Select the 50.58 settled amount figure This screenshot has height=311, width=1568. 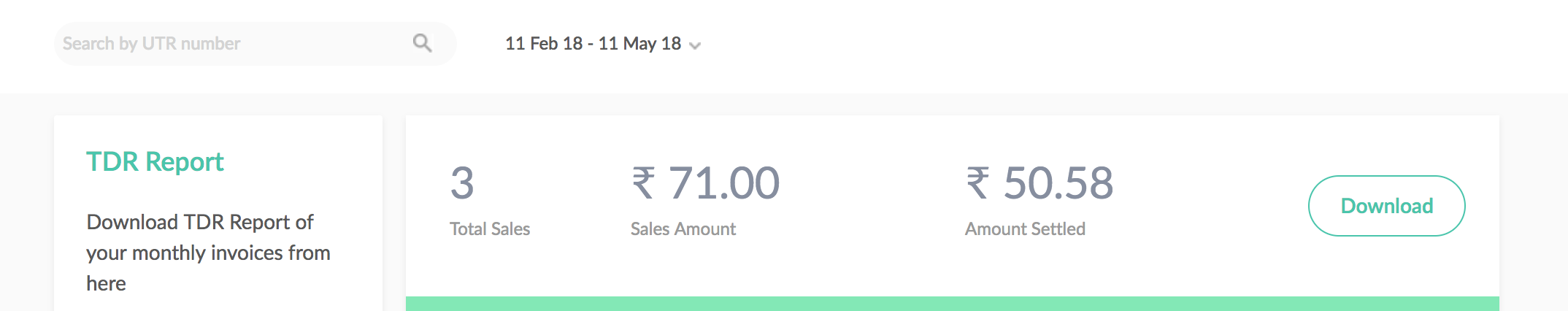tap(1058, 183)
